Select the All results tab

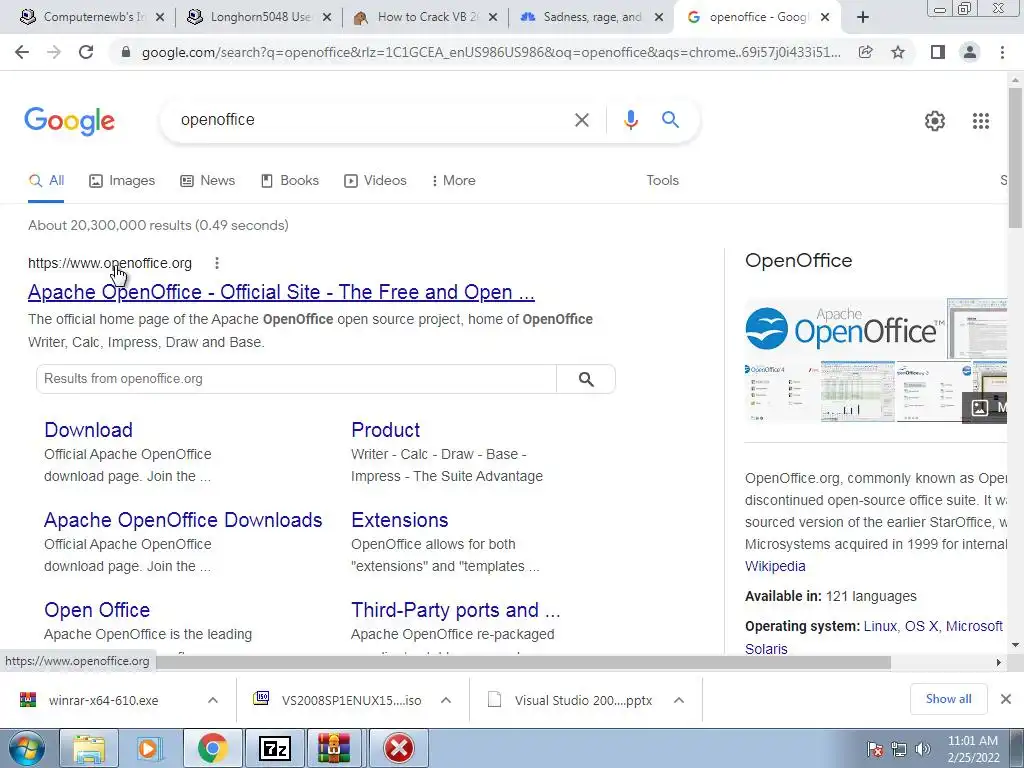pos(46,181)
